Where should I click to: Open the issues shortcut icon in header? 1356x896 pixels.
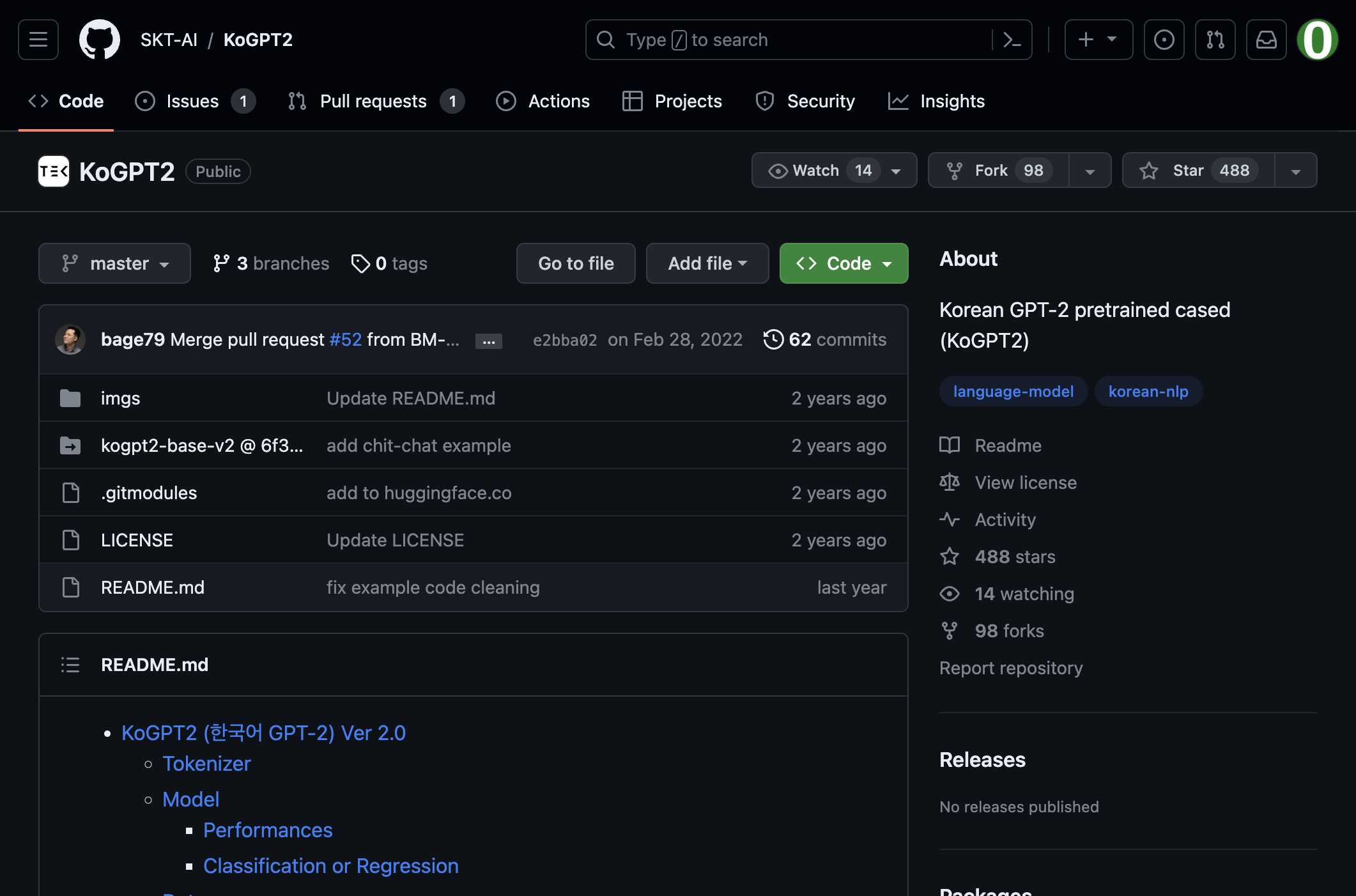tap(1164, 40)
